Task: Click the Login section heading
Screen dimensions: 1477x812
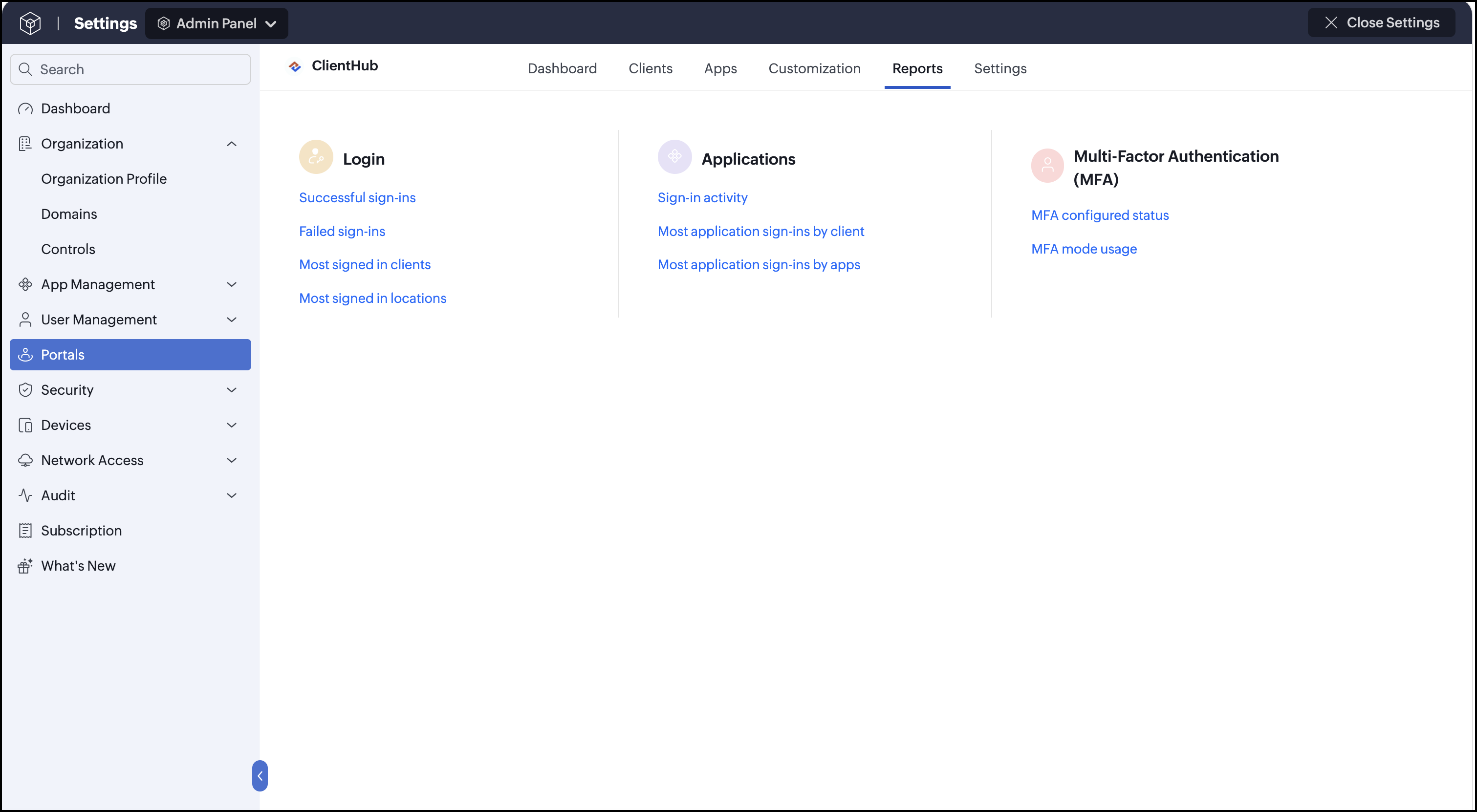Action: click(364, 159)
